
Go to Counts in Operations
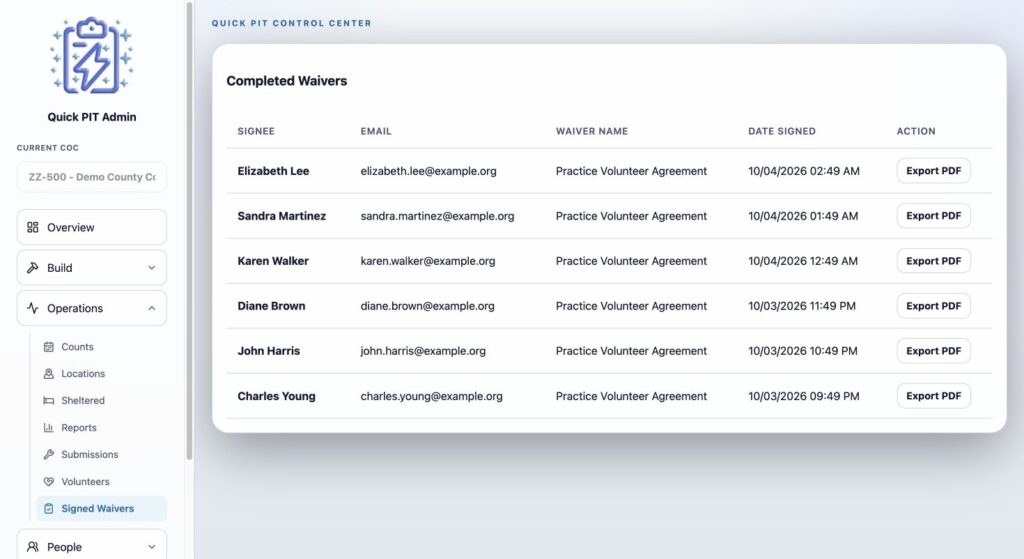101,347
